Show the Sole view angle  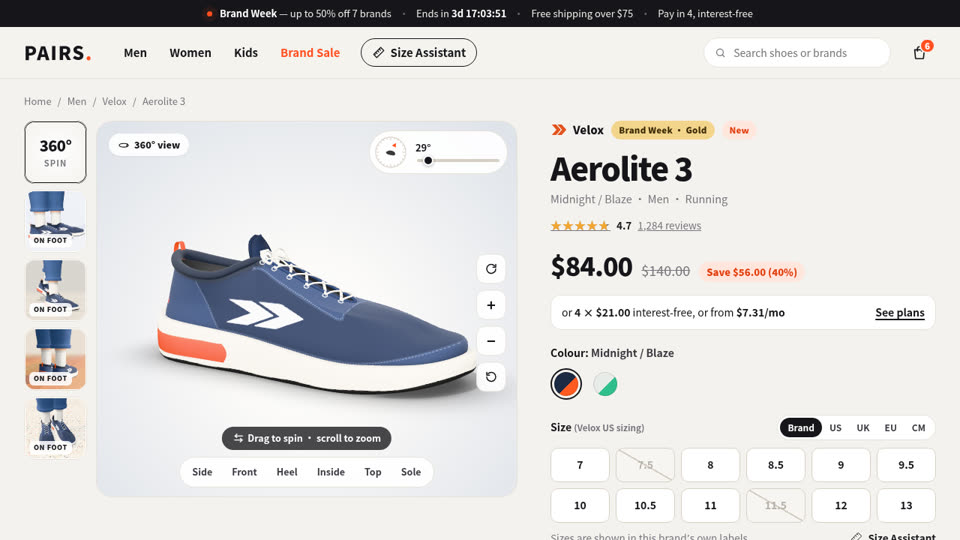pos(411,472)
